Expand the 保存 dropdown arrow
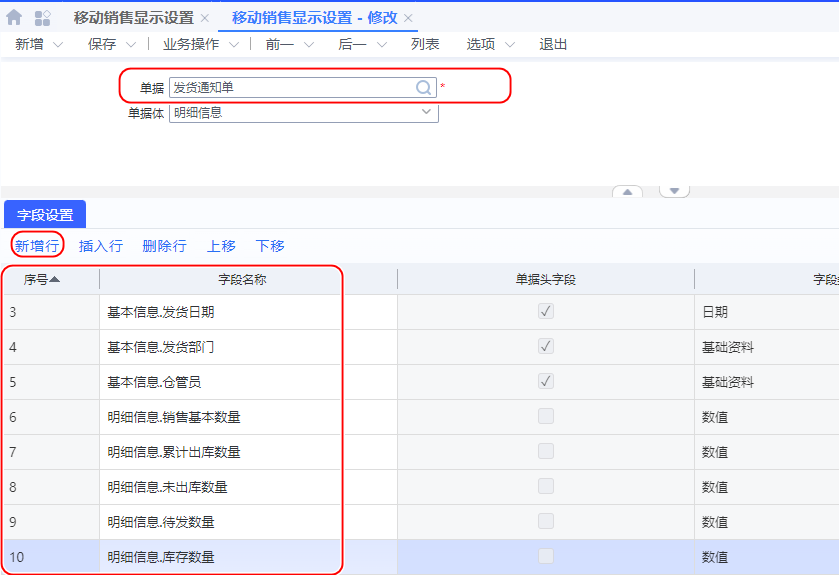This screenshot has width=839, height=575. [135, 45]
